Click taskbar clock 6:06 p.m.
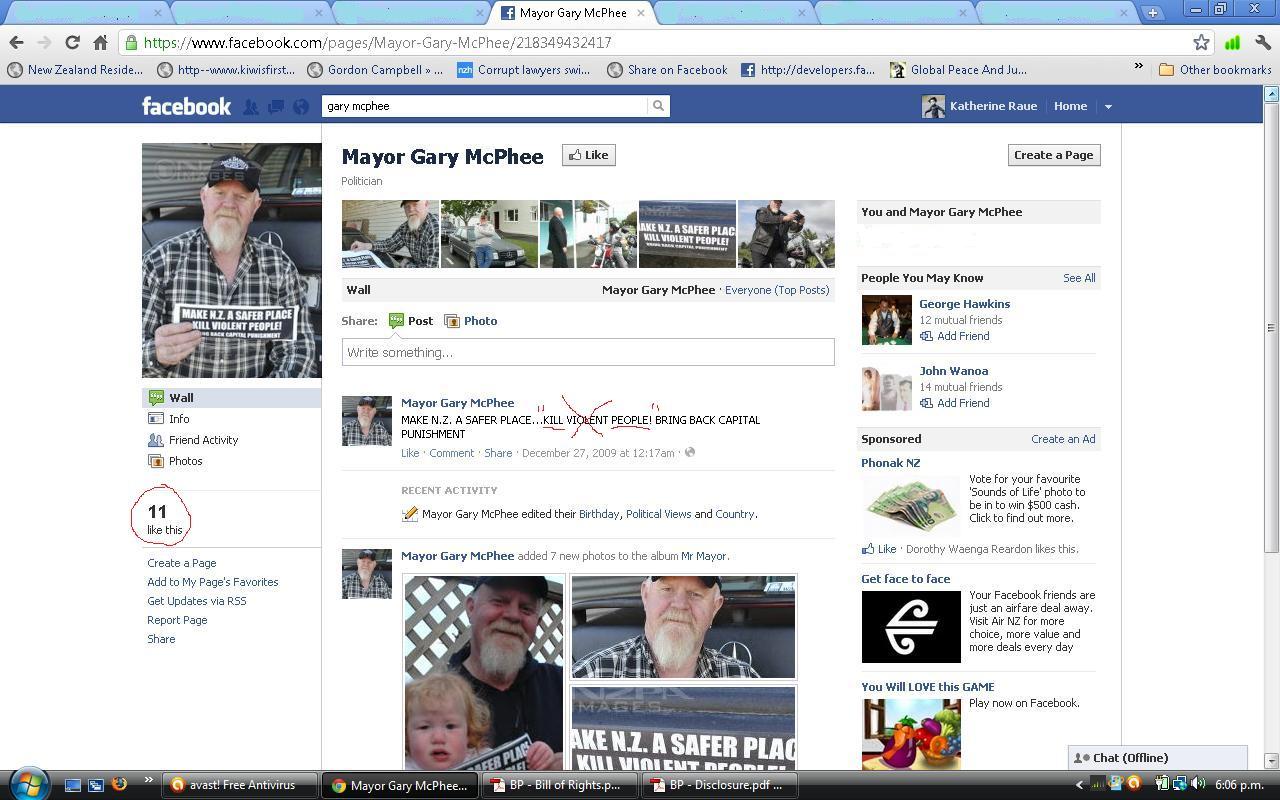 [1238, 785]
